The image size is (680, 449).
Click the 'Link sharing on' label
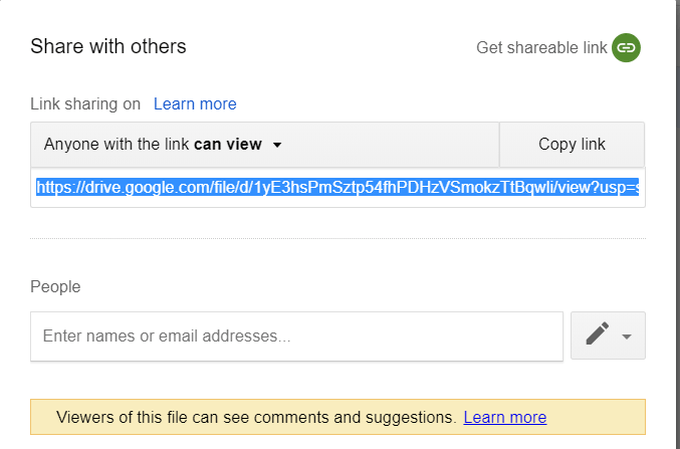[x=85, y=104]
